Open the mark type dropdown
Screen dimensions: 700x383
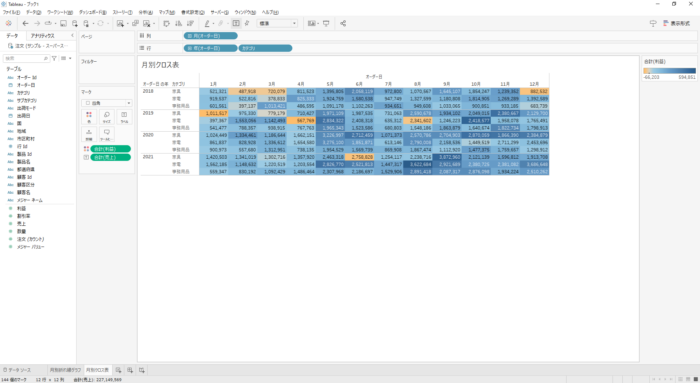(x=107, y=103)
